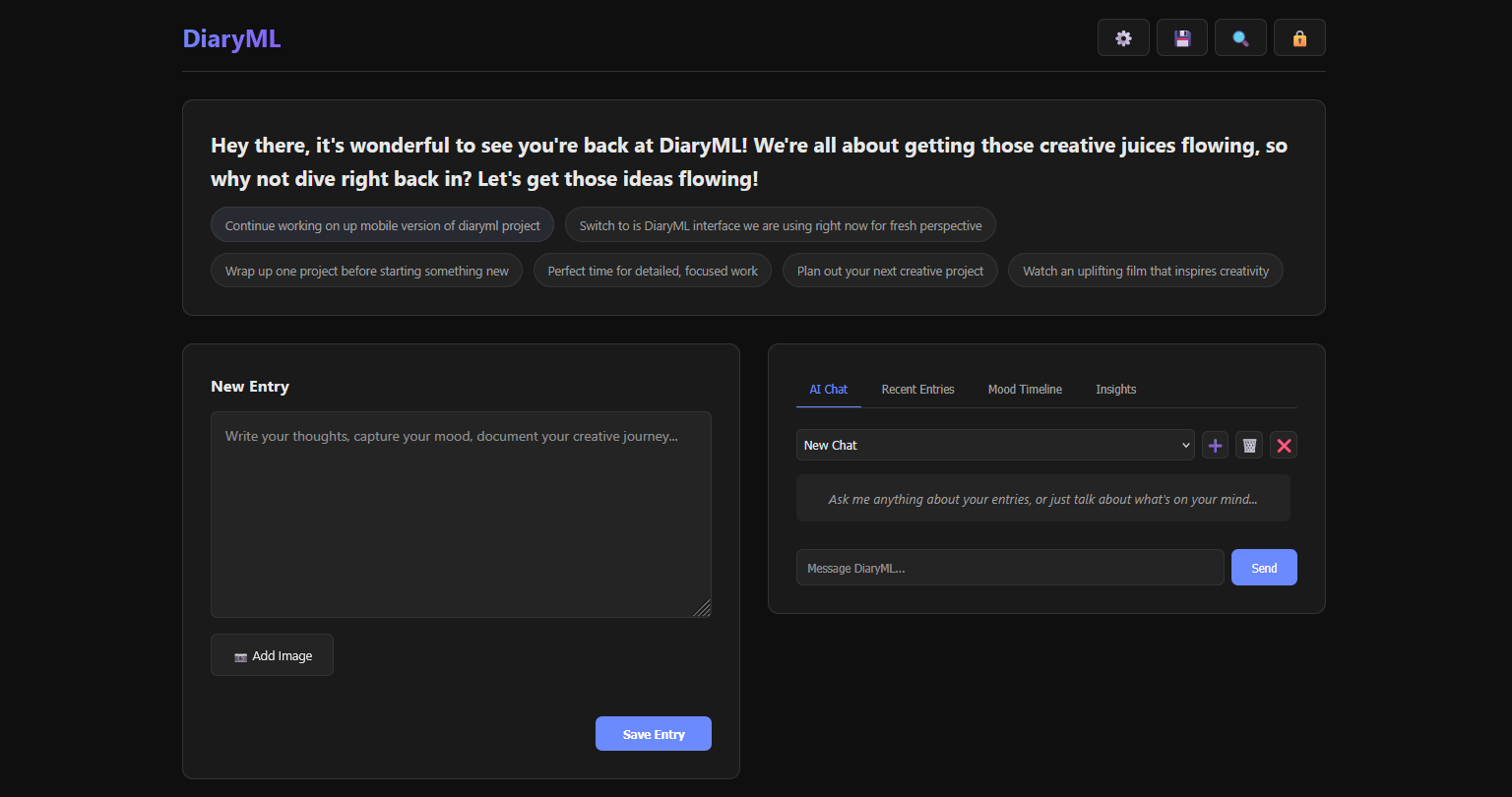The image size is (1512, 797).
Task: Click the camera icon on Add Image
Action: click(239, 655)
